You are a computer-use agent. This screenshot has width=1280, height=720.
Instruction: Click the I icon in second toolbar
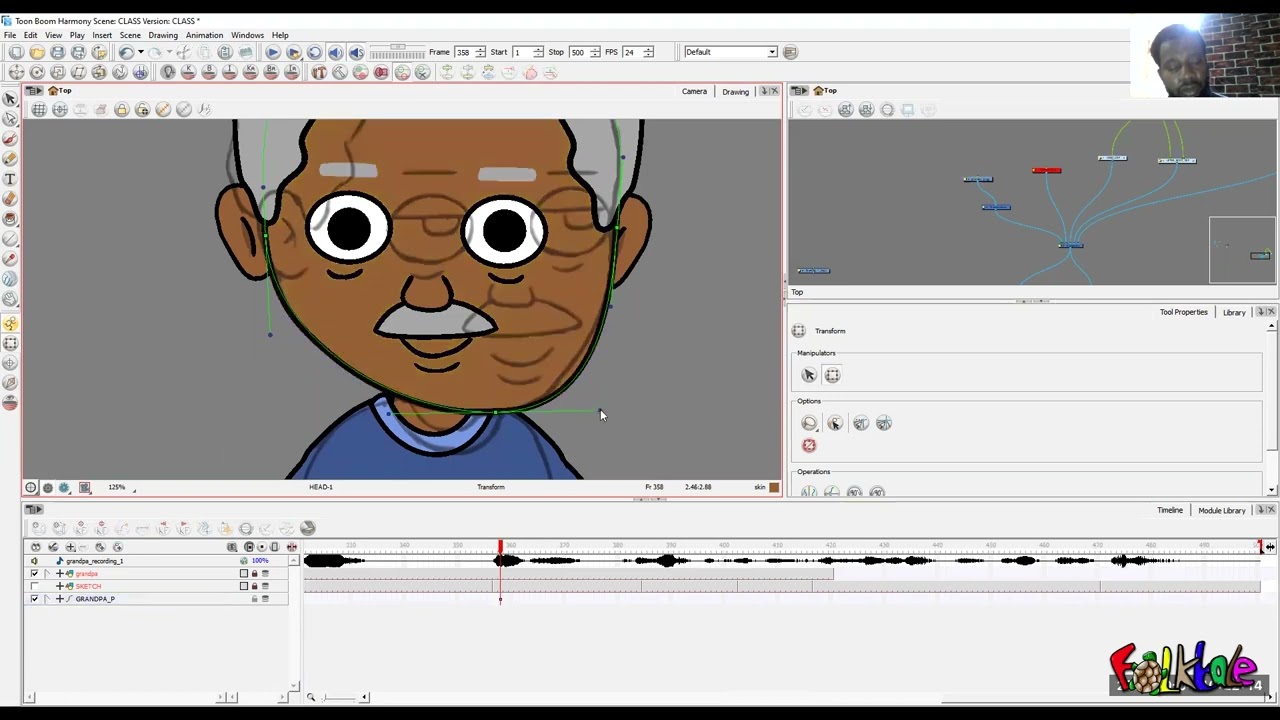coord(229,72)
